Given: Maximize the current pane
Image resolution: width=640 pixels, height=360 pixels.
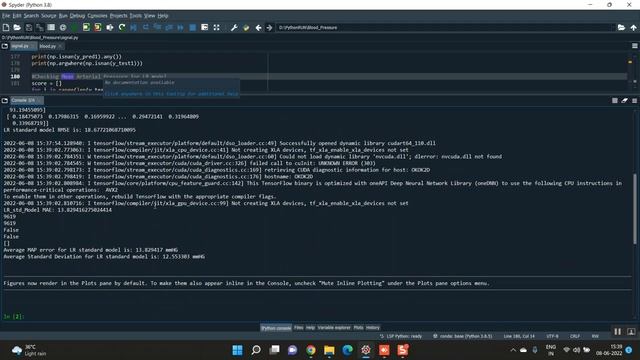Looking at the screenshot, I should coord(204,27).
